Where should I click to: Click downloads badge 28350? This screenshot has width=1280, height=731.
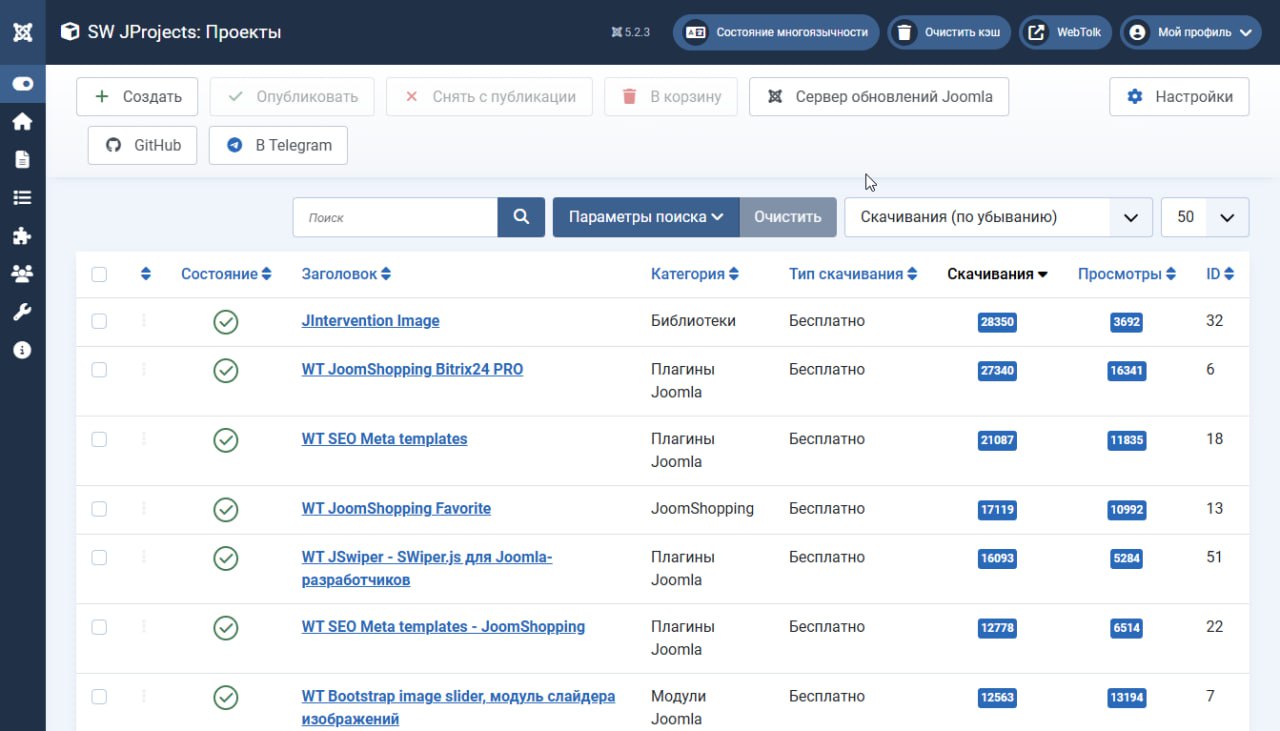coord(997,322)
